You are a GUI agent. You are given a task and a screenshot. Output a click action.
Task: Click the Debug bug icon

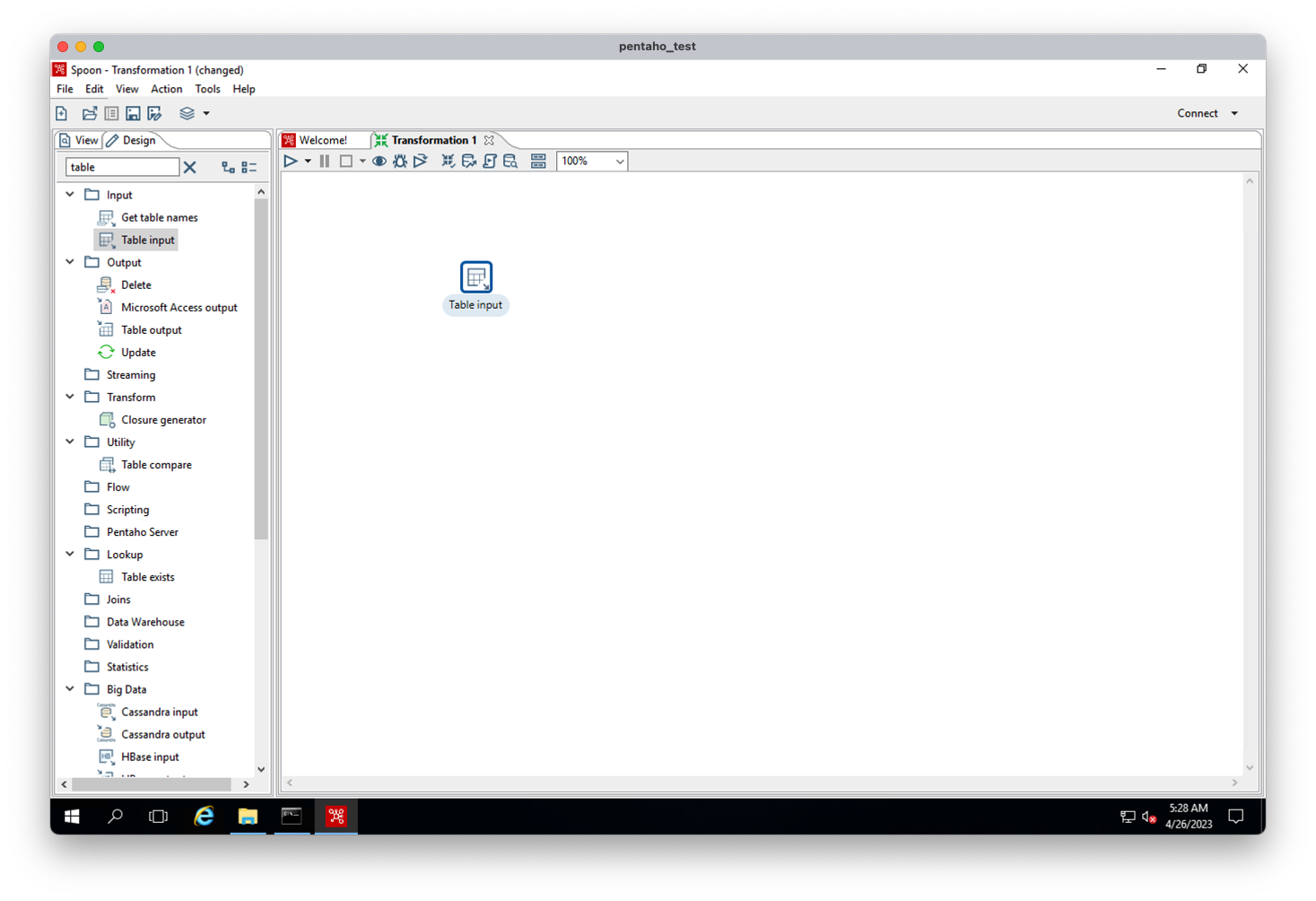pyautogui.click(x=400, y=162)
